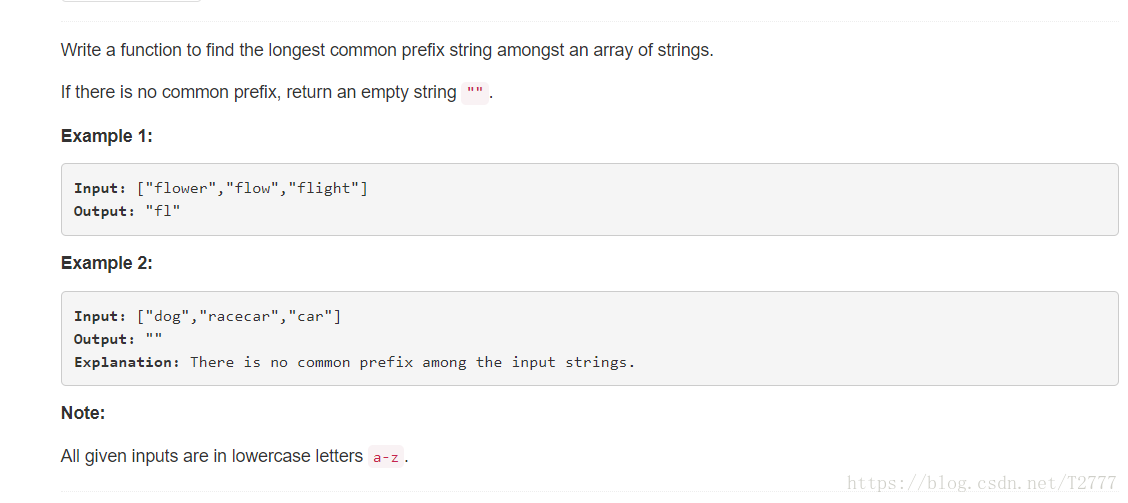Click the "flight" string in Example 1 input
Screen dimensions: 1128x503
(x=324, y=189)
